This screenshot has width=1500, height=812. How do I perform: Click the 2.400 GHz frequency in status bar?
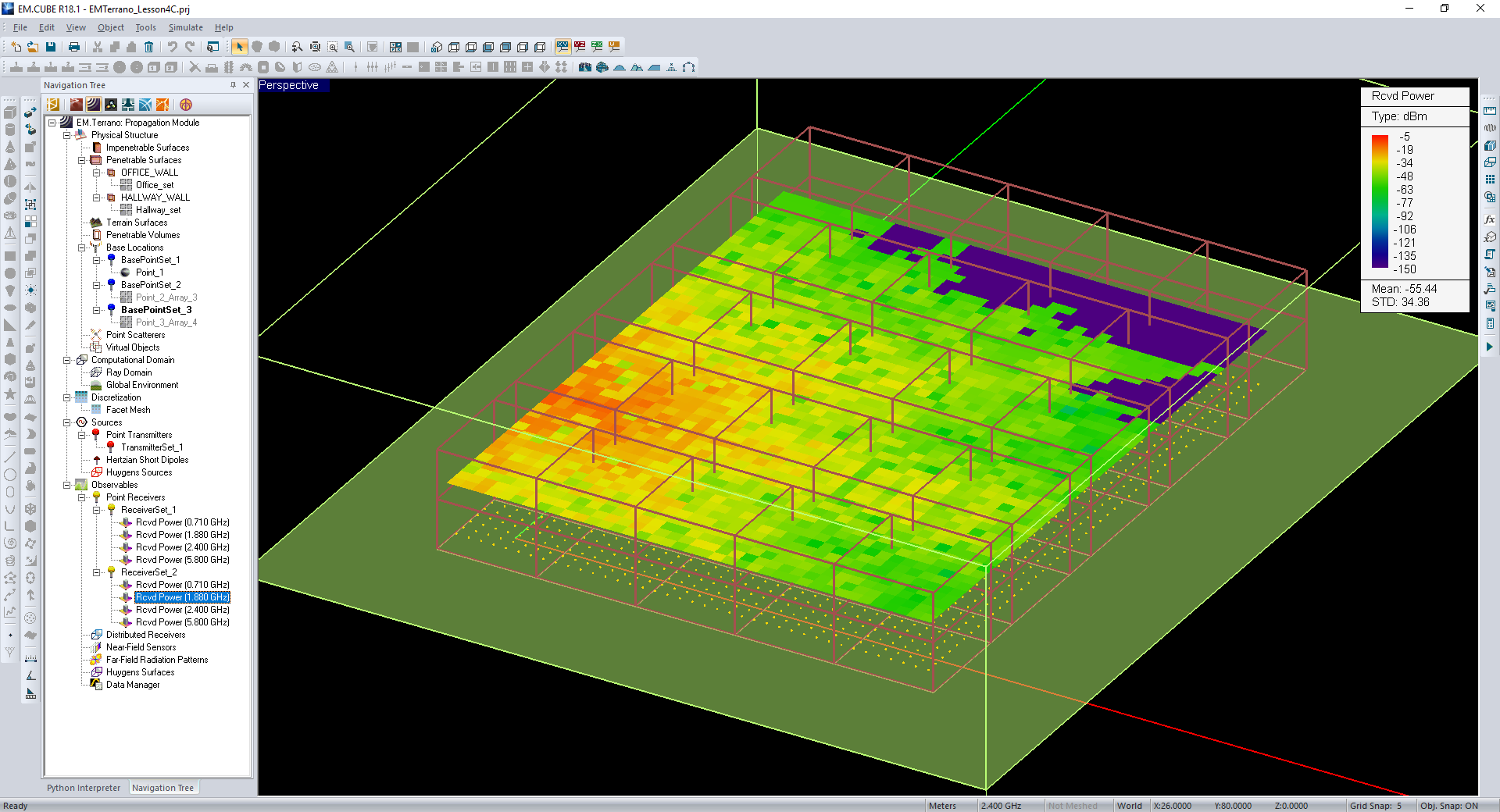pos(1001,806)
